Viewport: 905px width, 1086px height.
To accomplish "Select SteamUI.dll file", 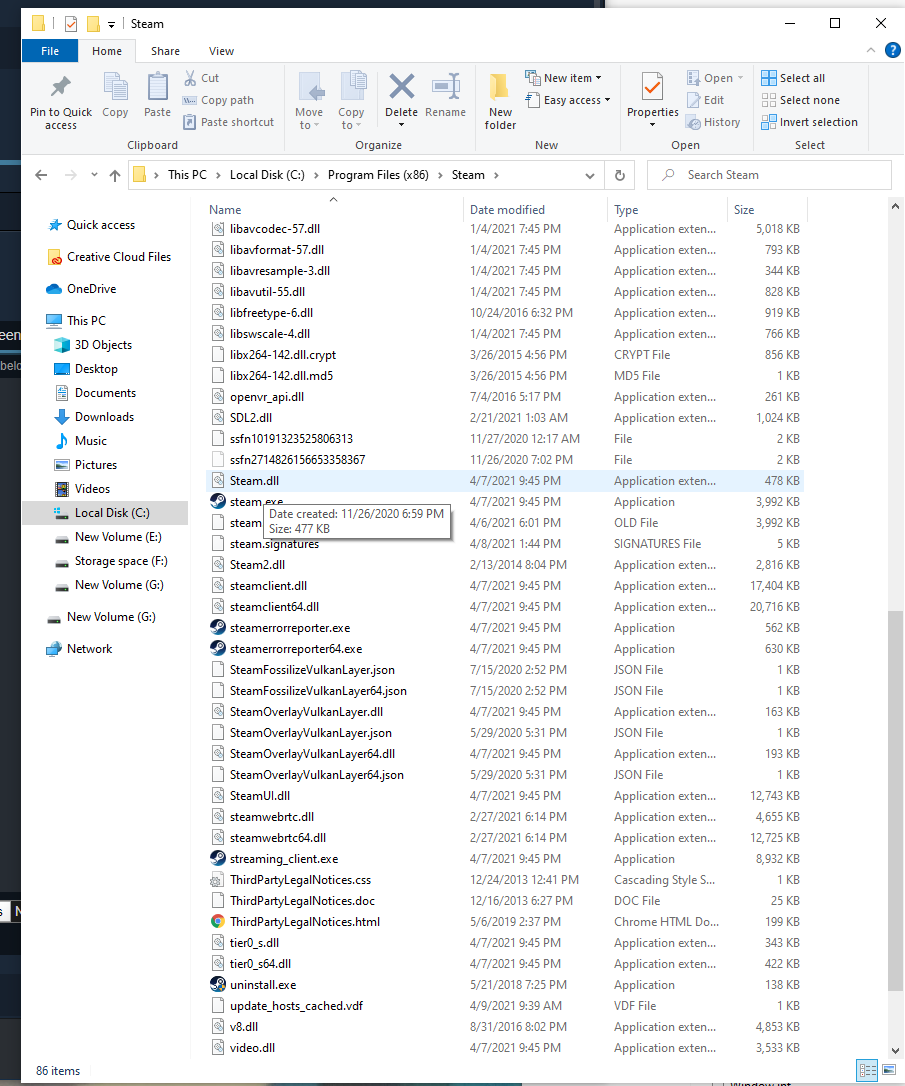I will pyautogui.click(x=505, y=796).
